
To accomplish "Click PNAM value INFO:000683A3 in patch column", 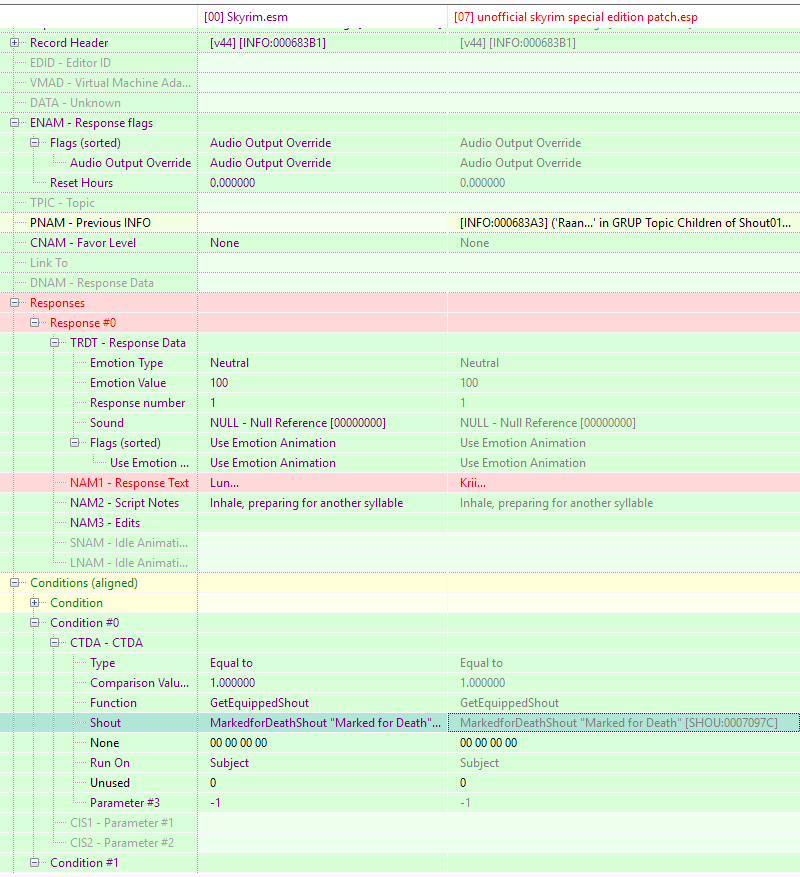I will [625, 223].
